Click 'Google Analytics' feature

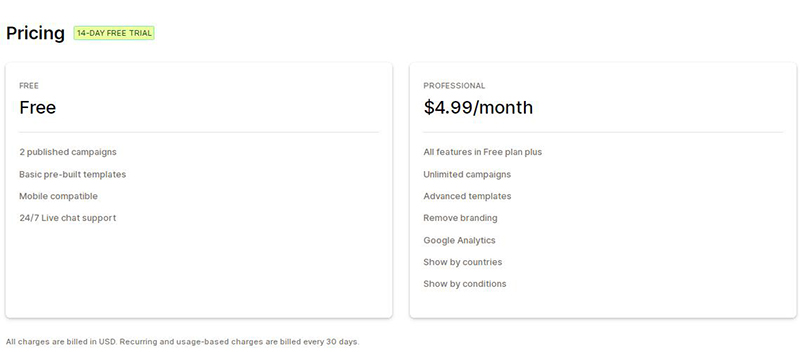459,240
